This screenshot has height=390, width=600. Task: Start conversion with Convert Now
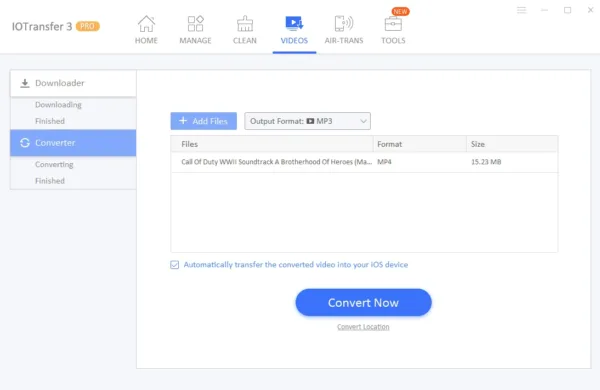click(364, 302)
